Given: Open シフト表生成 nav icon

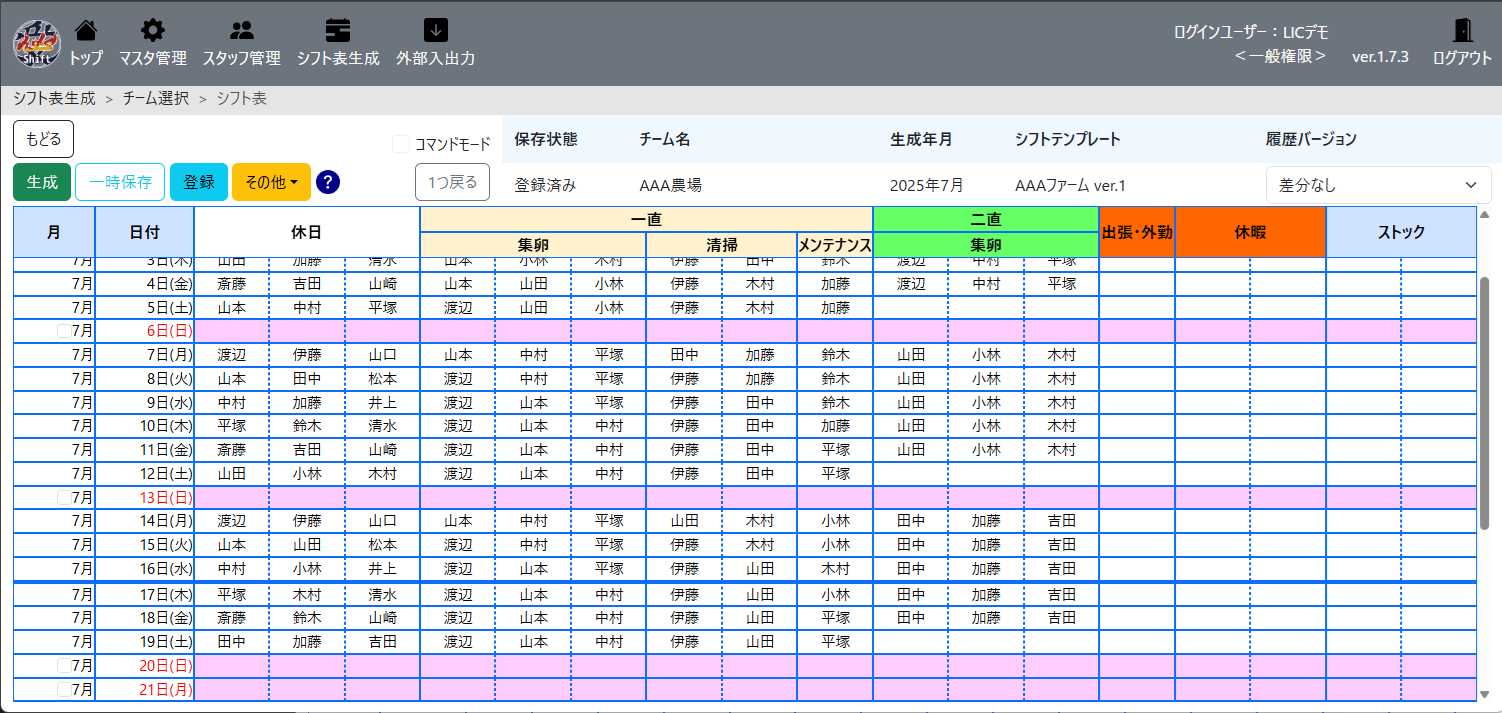Looking at the screenshot, I should (338, 29).
